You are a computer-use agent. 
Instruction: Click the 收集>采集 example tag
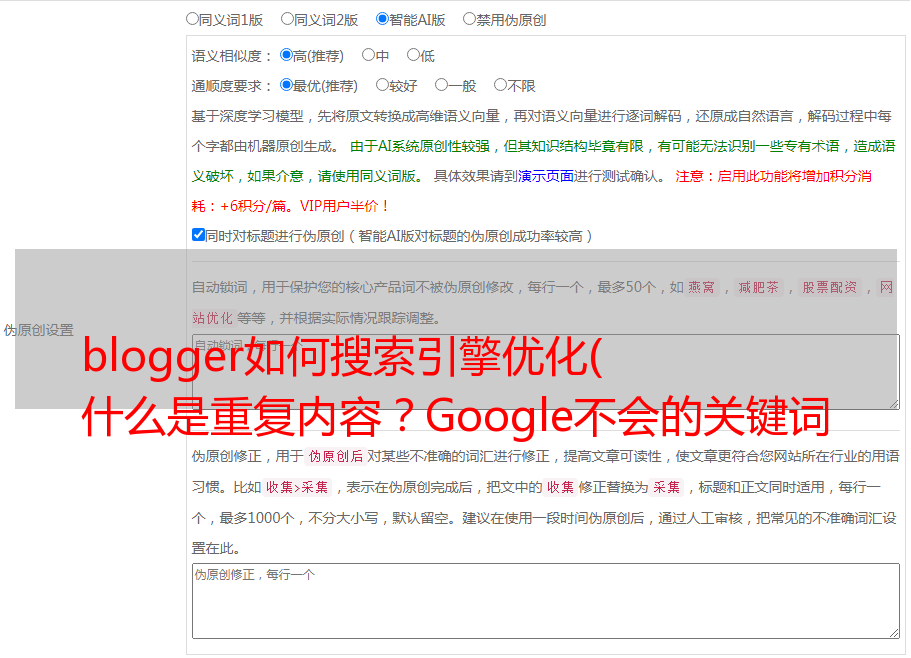297,487
